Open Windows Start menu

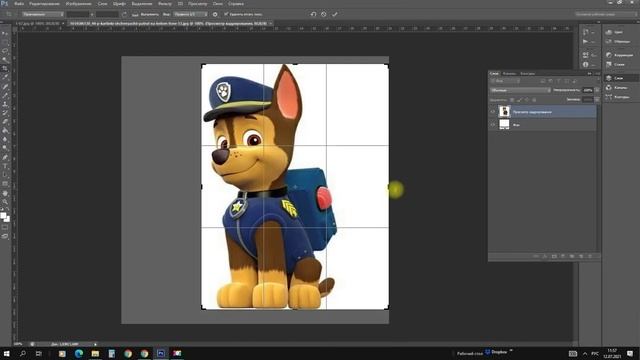click(7, 353)
